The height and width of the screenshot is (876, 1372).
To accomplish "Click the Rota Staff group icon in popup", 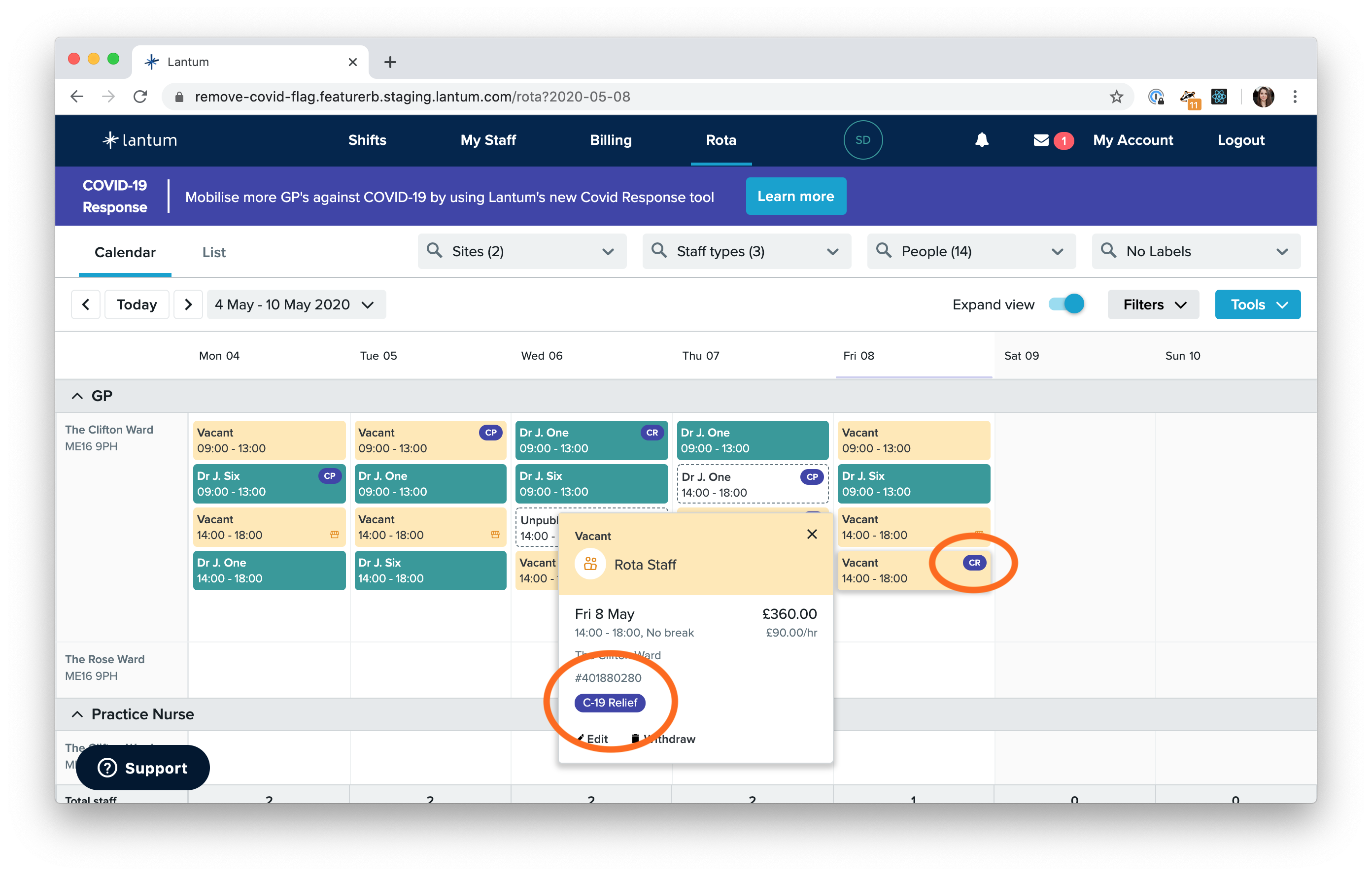I will 590,564.
